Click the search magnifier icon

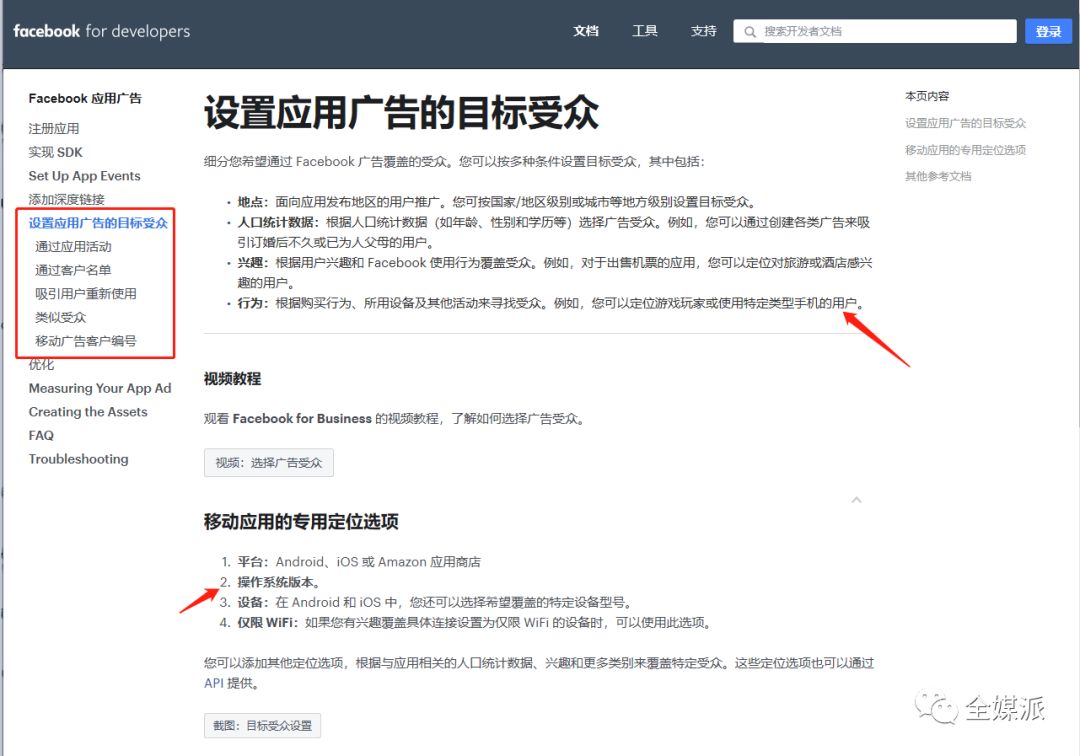(x=750, y=32)
